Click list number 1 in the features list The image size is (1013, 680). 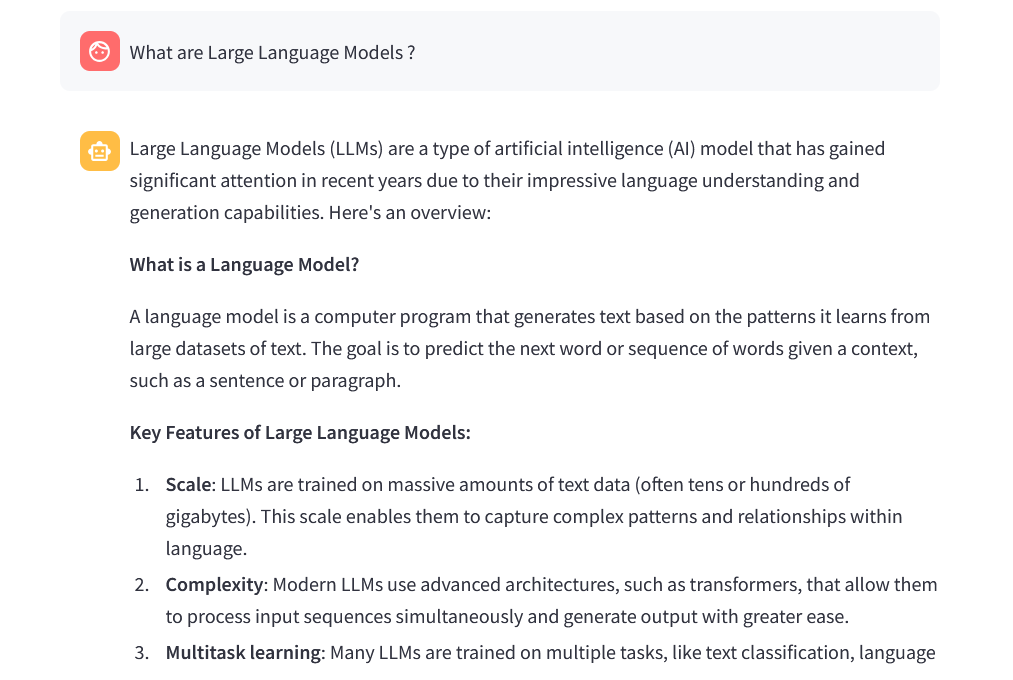[x=142, y=485]
